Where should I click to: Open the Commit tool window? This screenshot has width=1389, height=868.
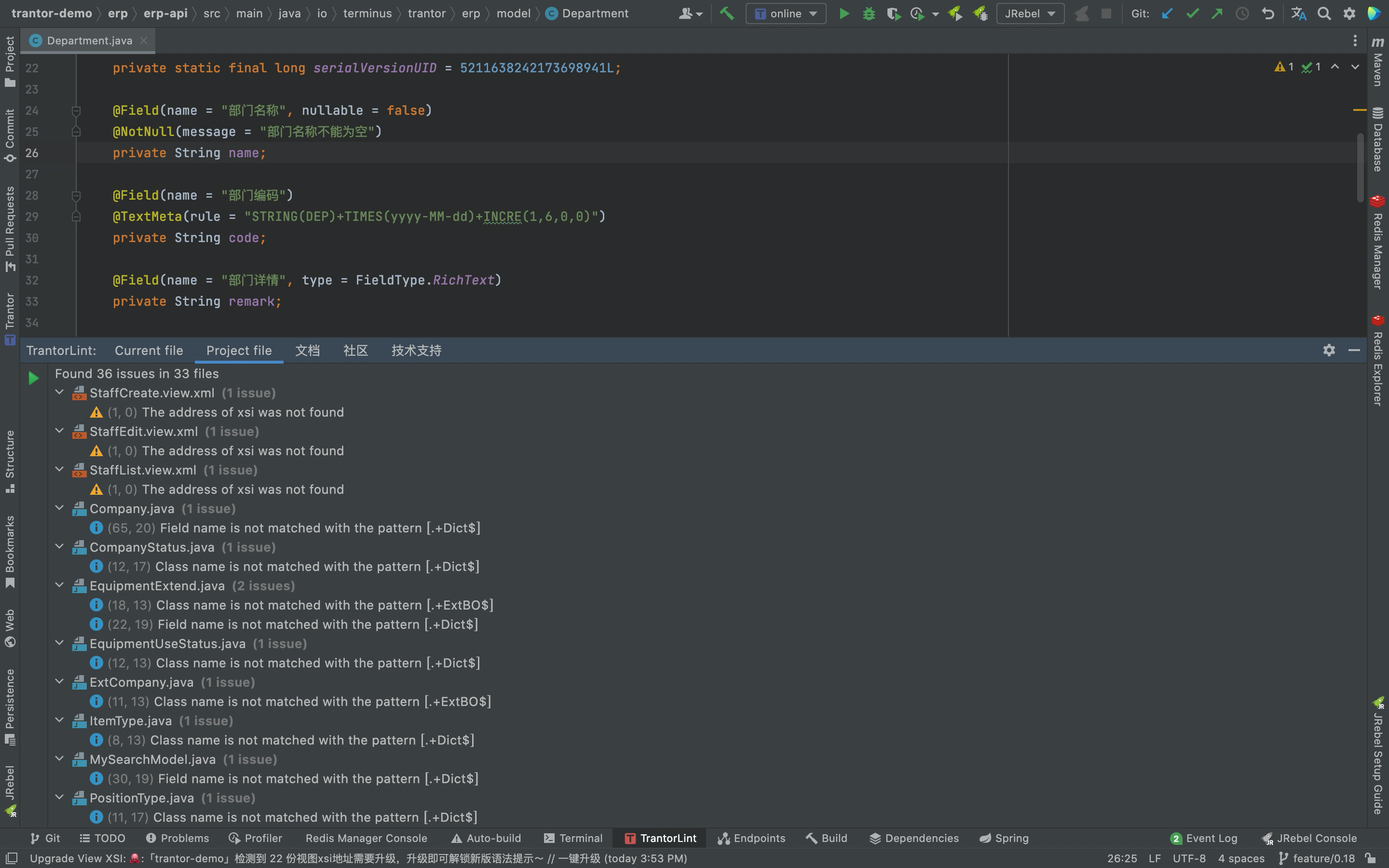[10, 136]
